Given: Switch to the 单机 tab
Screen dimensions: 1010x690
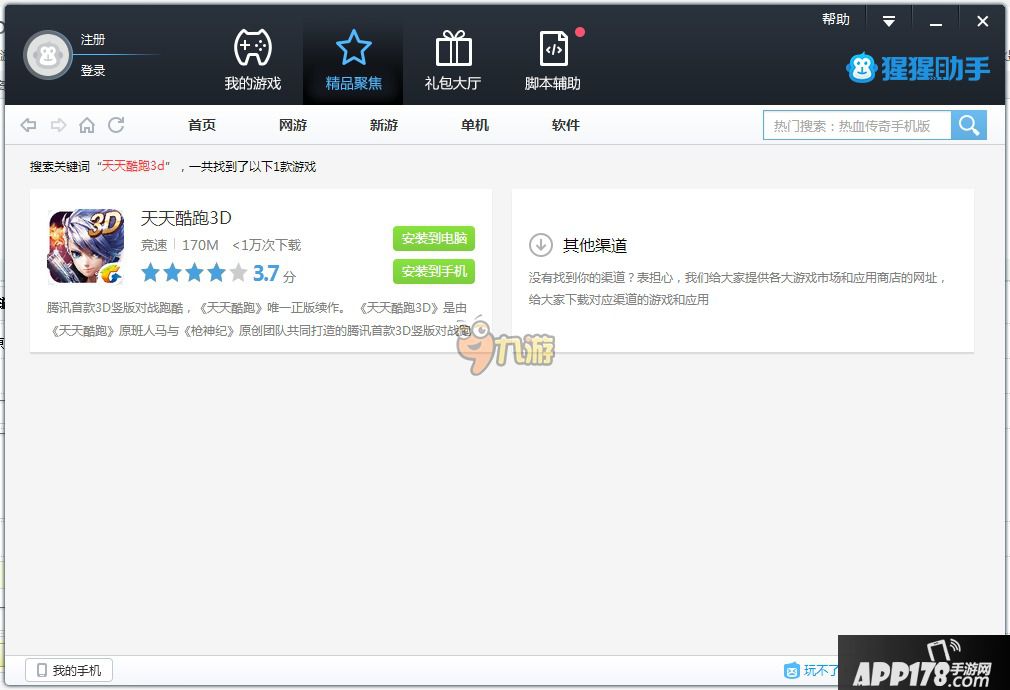Looking at the screenshot, I should click(475, 125).
